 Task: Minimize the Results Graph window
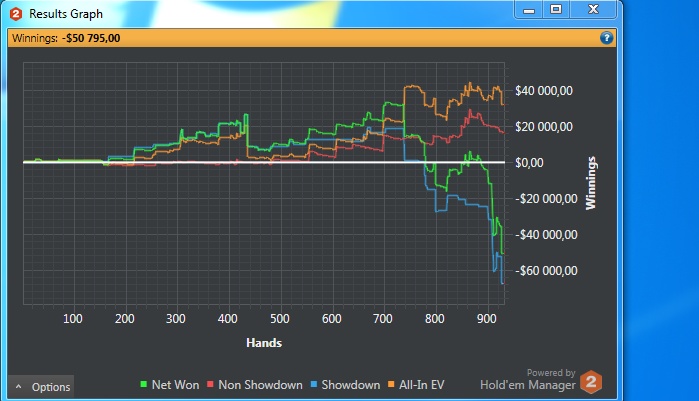pos(529,10)
